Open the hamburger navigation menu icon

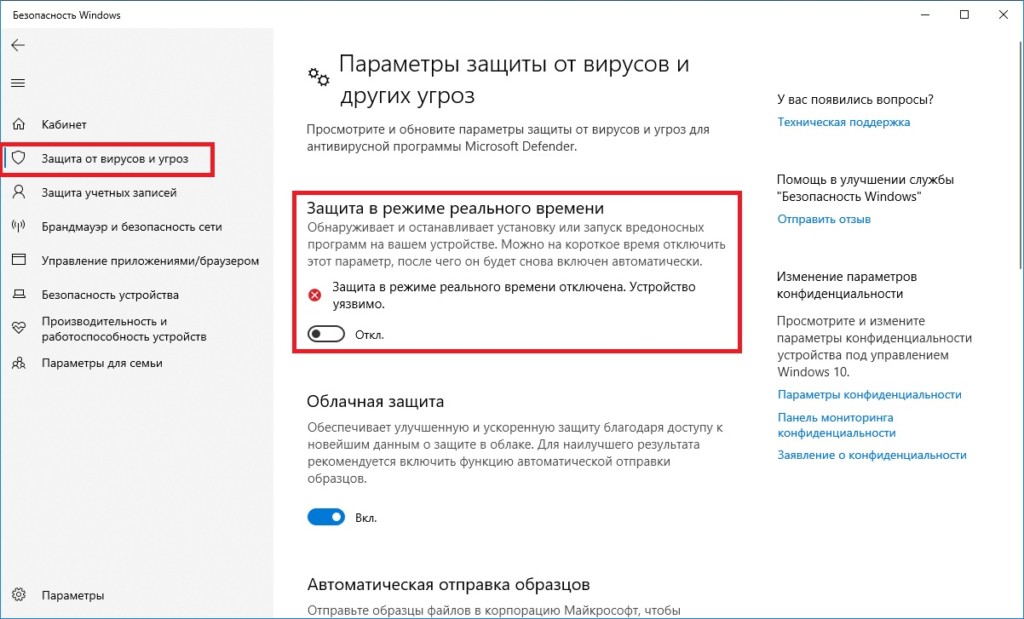pyautogui.click(x=18, y=83)
